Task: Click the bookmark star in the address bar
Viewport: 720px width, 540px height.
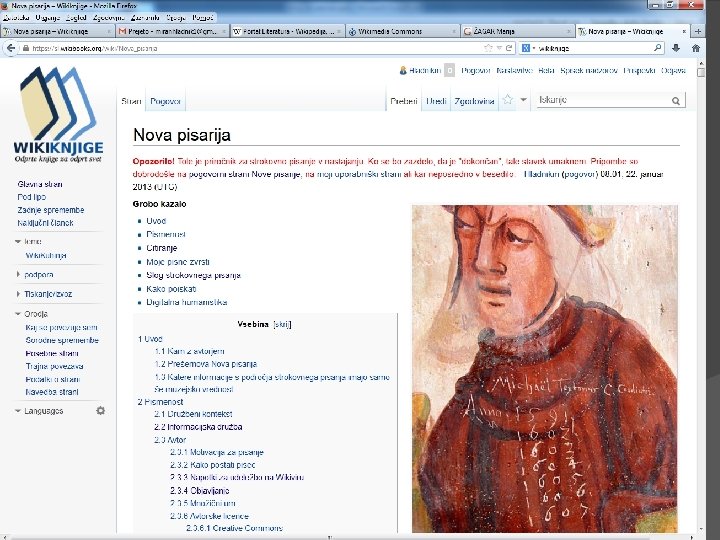Action: click(x=488, y=48)
